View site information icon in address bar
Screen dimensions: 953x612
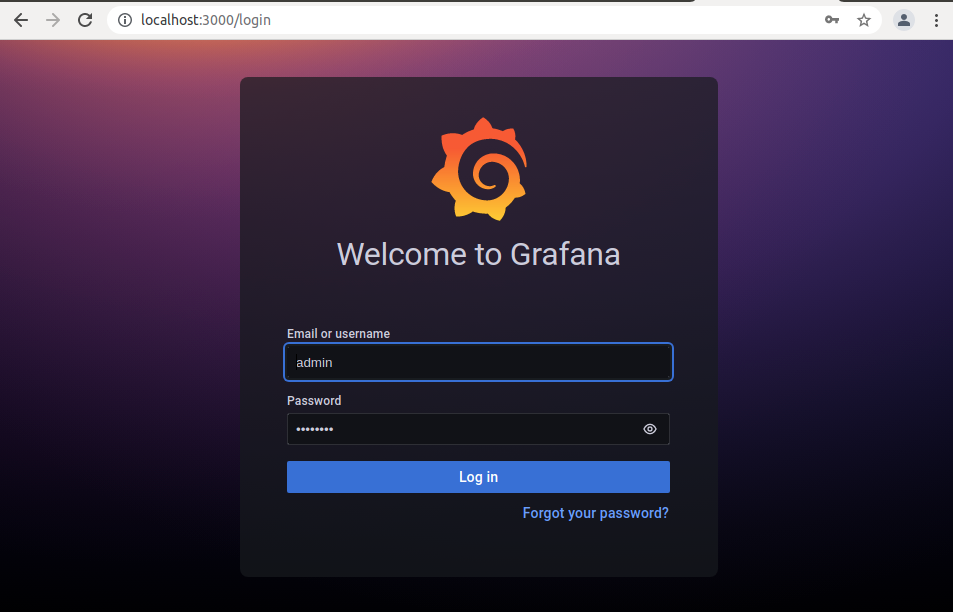[x=125, y=20]
